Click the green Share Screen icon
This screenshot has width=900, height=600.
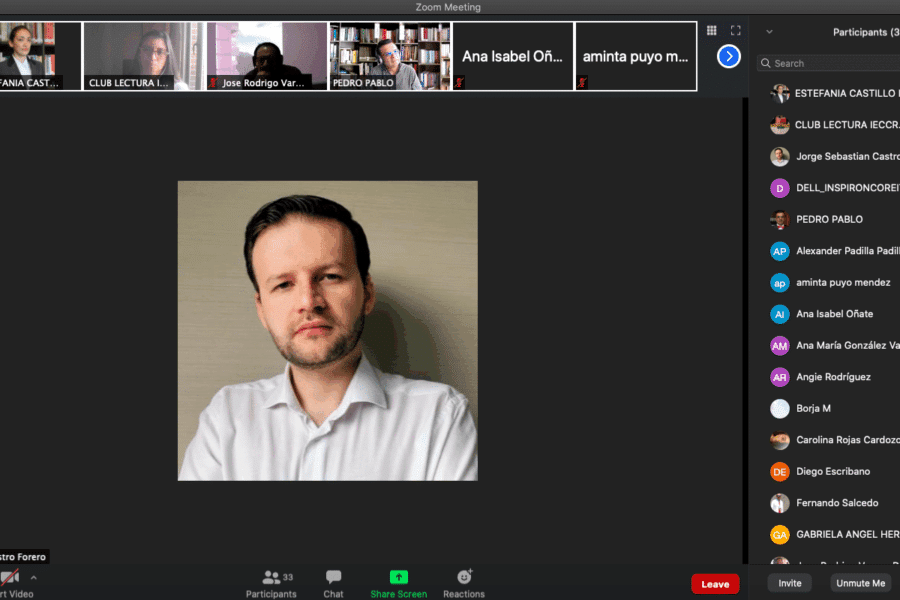(398, 577)
